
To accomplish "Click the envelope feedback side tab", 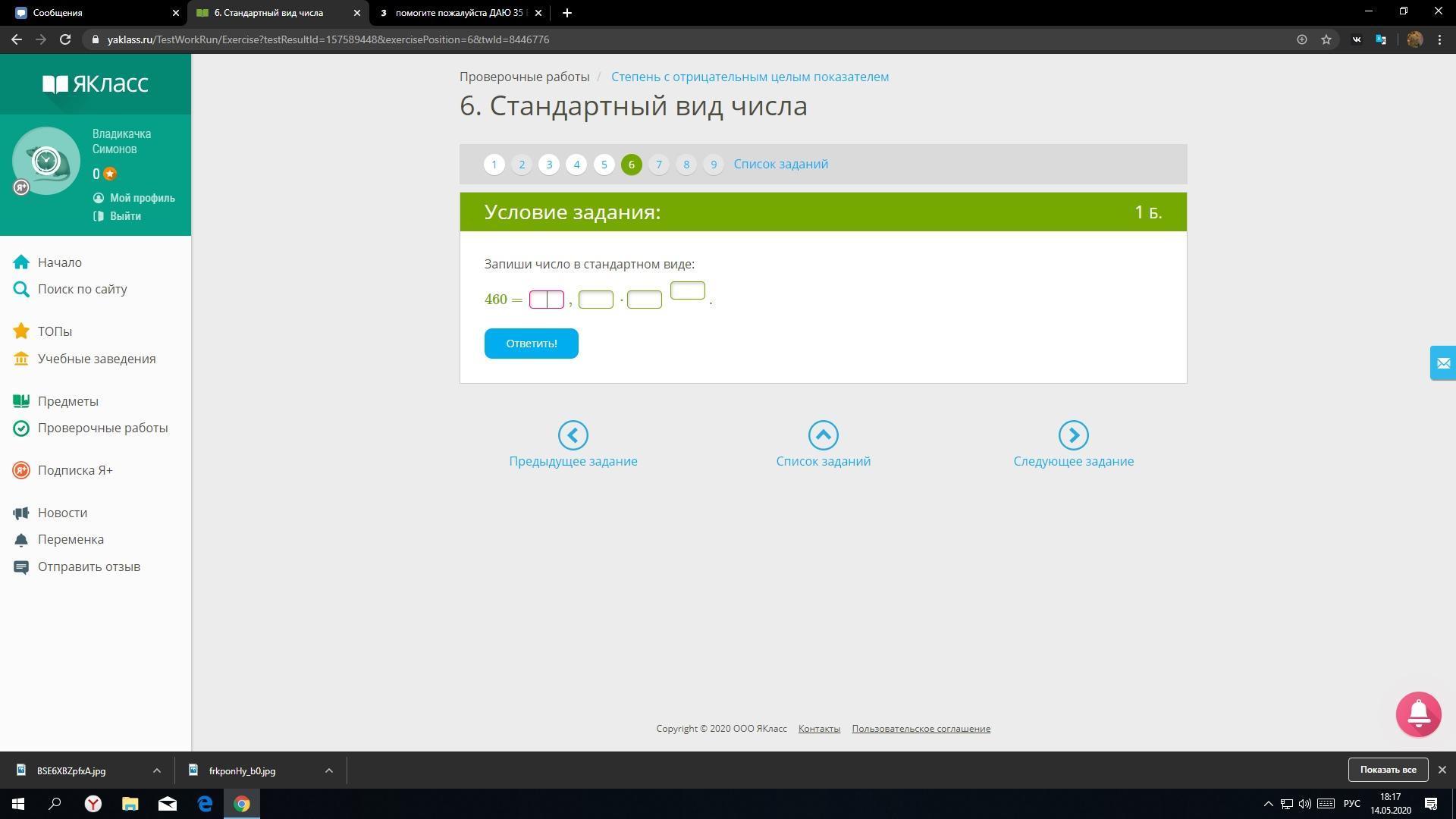I will [1443, 363].
